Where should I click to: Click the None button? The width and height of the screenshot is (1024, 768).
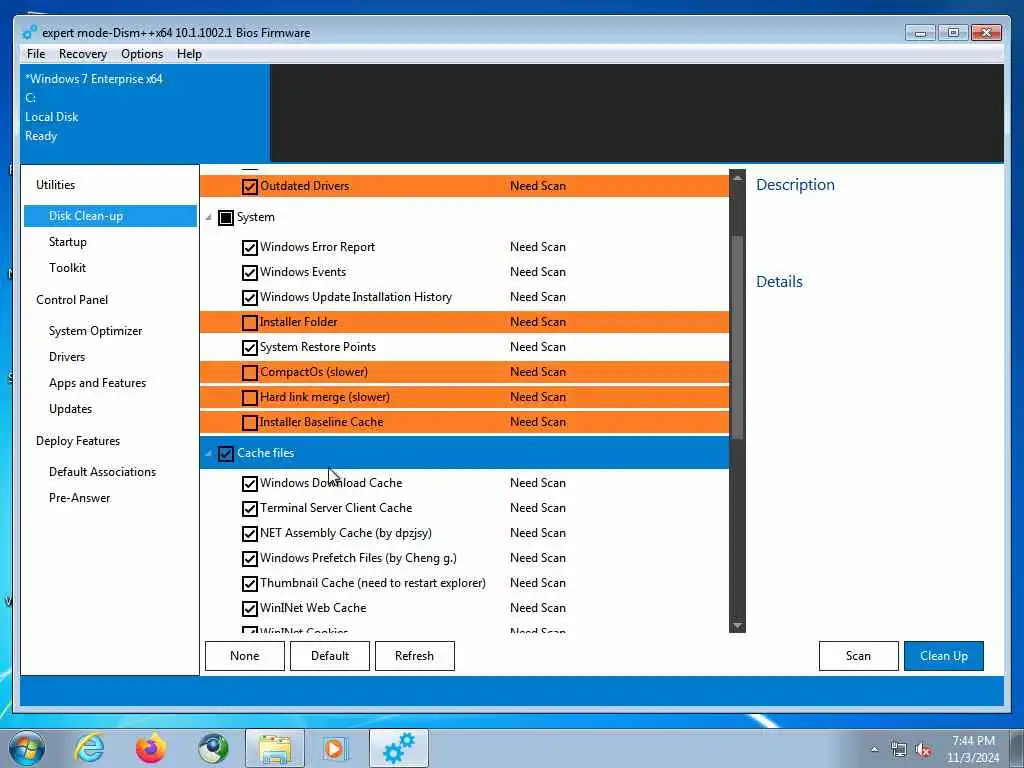[x=245, y=656]
